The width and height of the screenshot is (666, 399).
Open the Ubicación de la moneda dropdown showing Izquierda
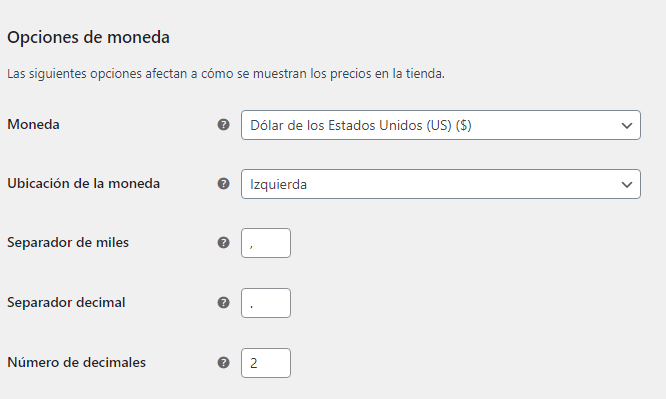[441, 184]
